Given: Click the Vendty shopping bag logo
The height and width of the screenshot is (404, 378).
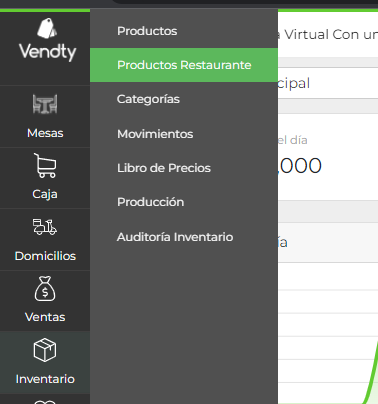Looking at the screenshot, I should (47, 28).
